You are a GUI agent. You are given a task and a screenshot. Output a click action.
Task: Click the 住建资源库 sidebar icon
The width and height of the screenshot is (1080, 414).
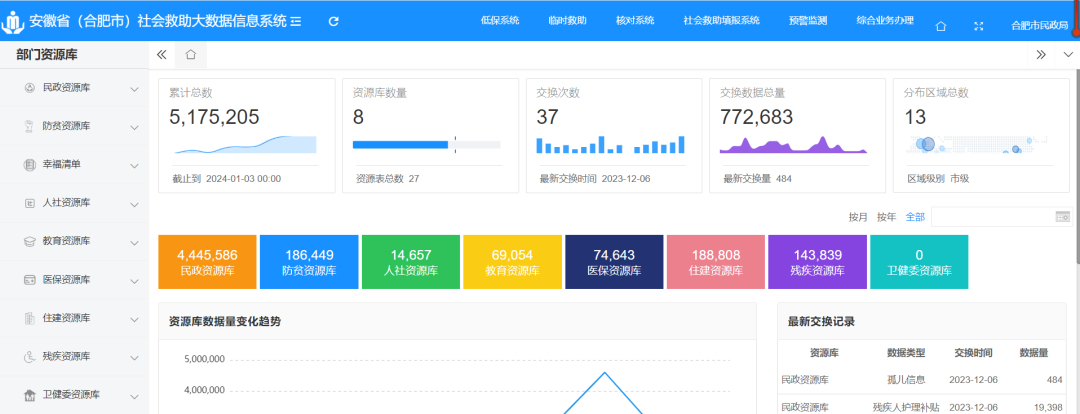click(30, 318)
